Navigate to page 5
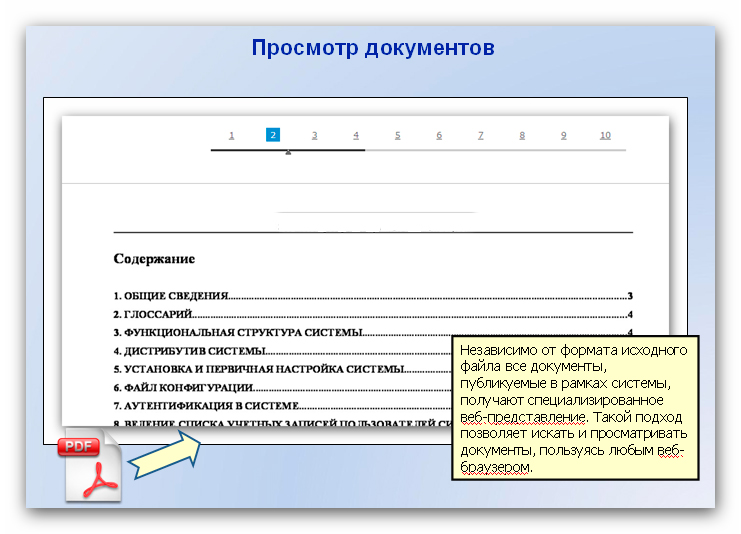741x534 pixels. point(397,136)
